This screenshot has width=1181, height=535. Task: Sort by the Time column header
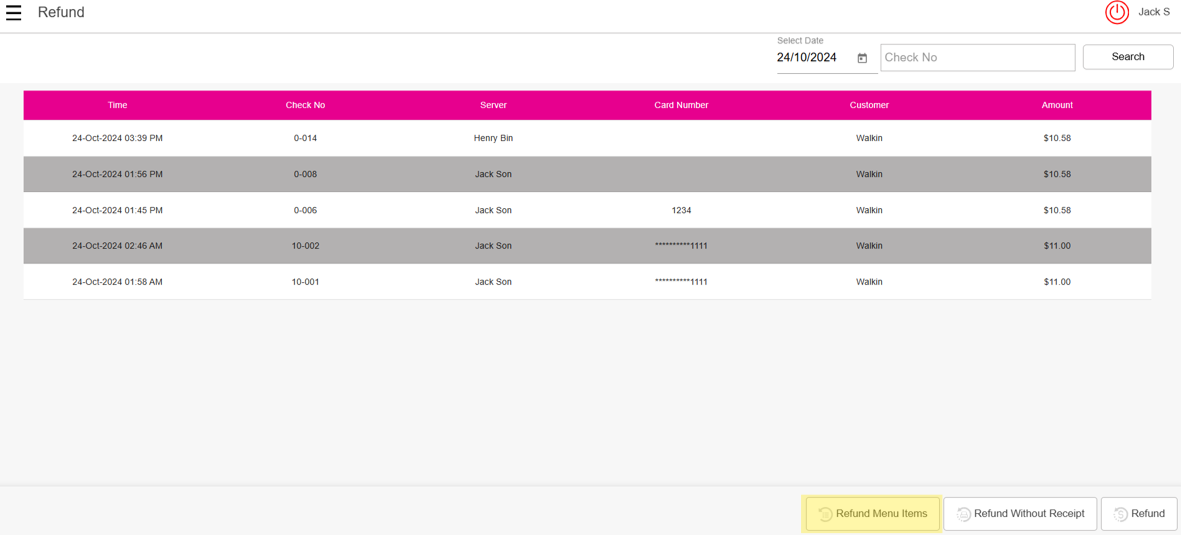click(117, 105)
